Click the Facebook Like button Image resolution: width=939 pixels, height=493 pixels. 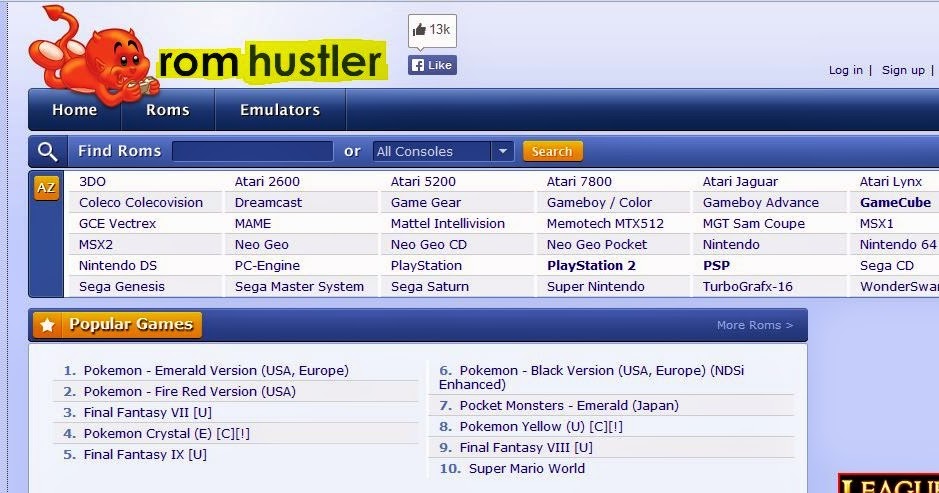tap(432, 65)
